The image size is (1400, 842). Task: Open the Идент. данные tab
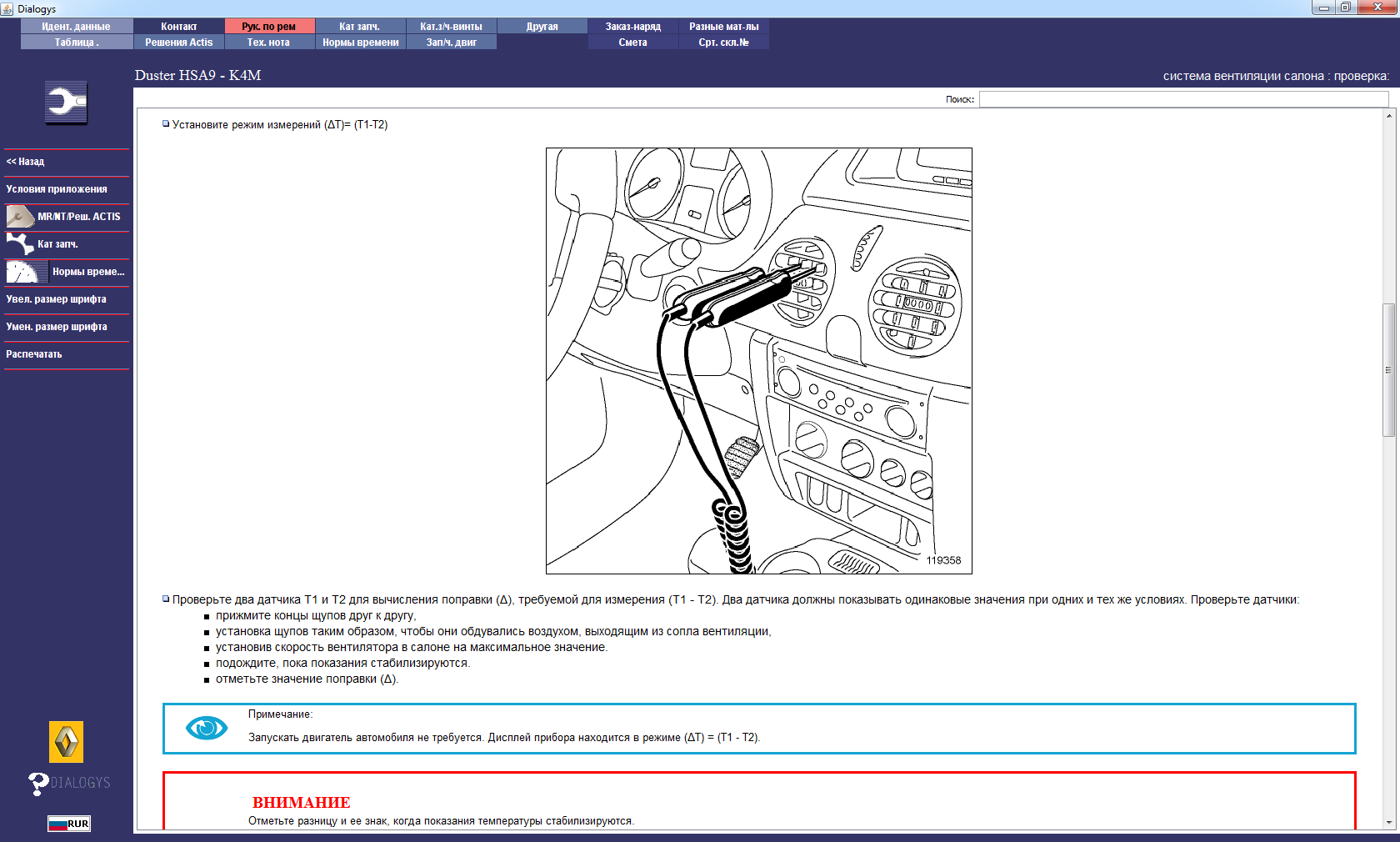click(77, 27)
